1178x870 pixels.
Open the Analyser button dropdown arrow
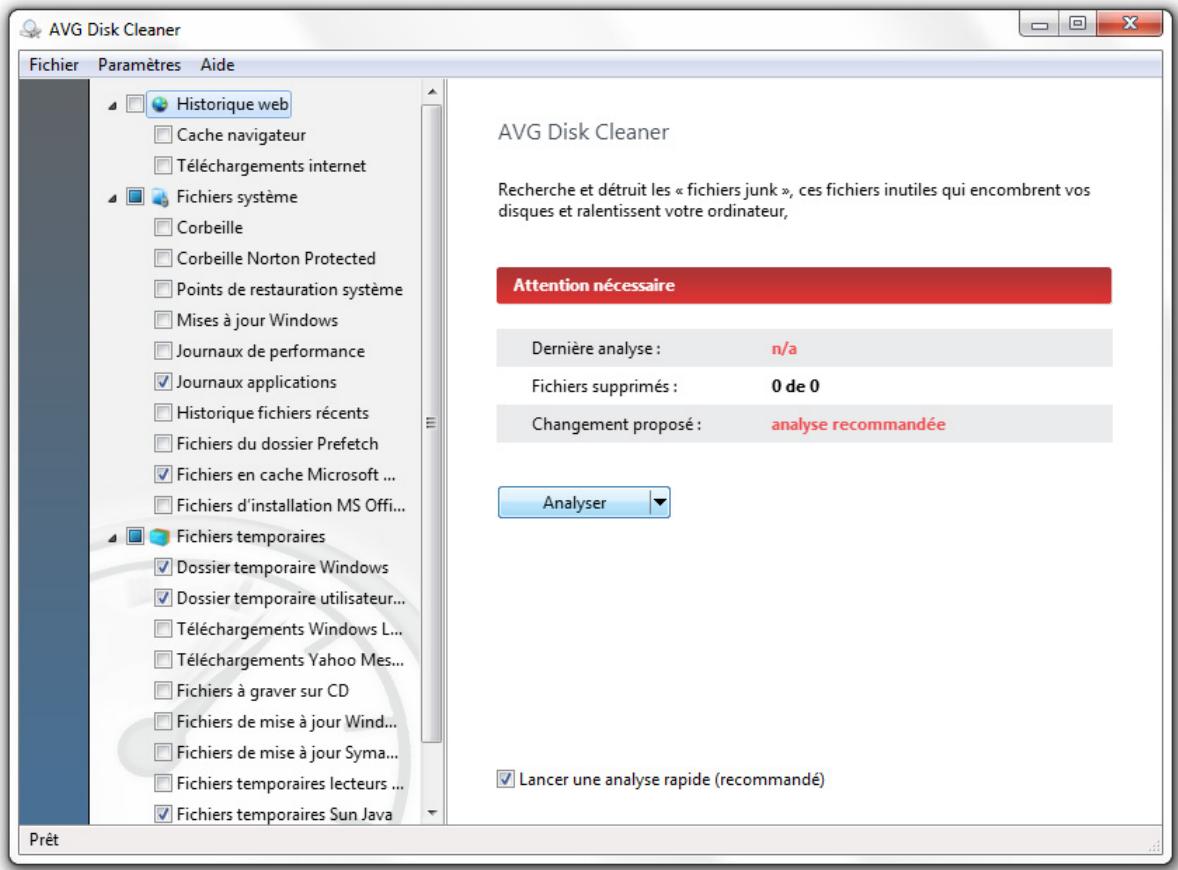(x=660, y=502)
